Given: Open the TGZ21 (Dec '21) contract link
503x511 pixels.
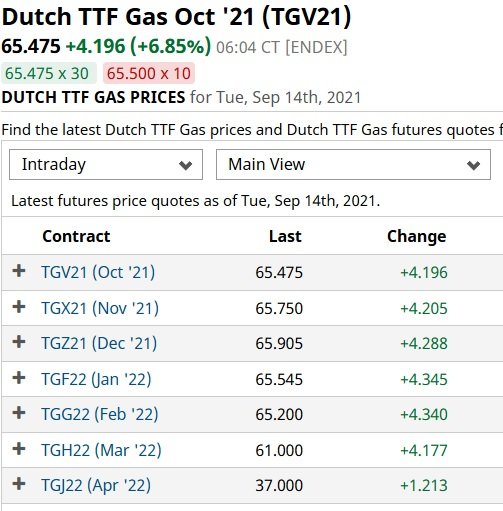Looking at the screenshot, I should click(99, 344).
